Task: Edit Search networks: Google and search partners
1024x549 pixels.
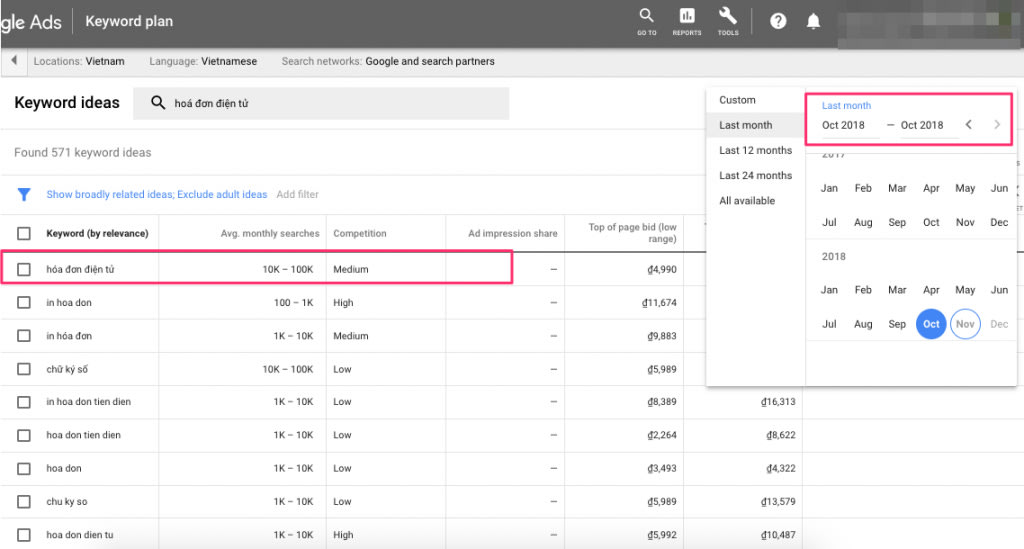Action: pos(388,61)
